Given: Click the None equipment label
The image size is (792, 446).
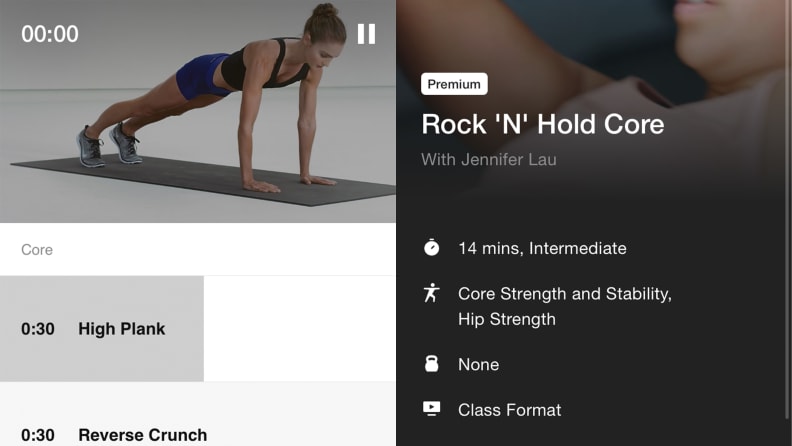Looking at the screenshot, I should [478, 365].
